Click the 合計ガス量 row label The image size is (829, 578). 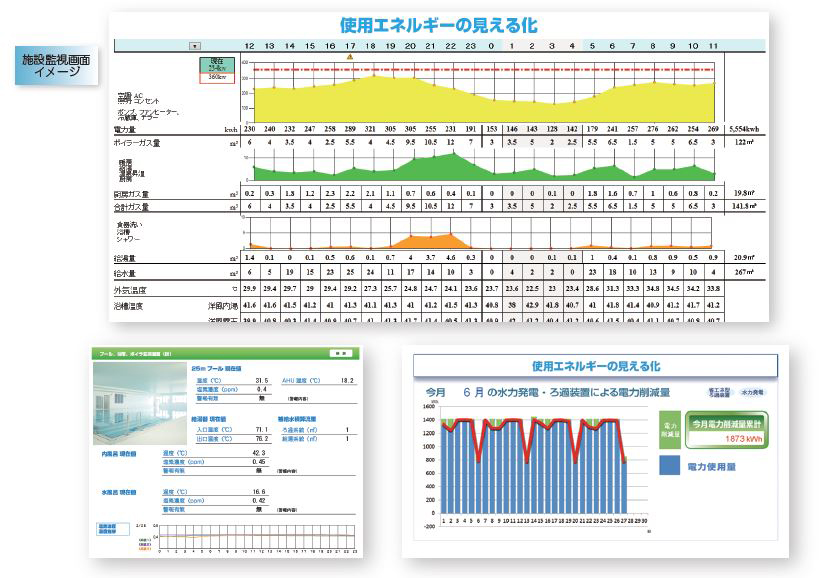tap(131, 207)
